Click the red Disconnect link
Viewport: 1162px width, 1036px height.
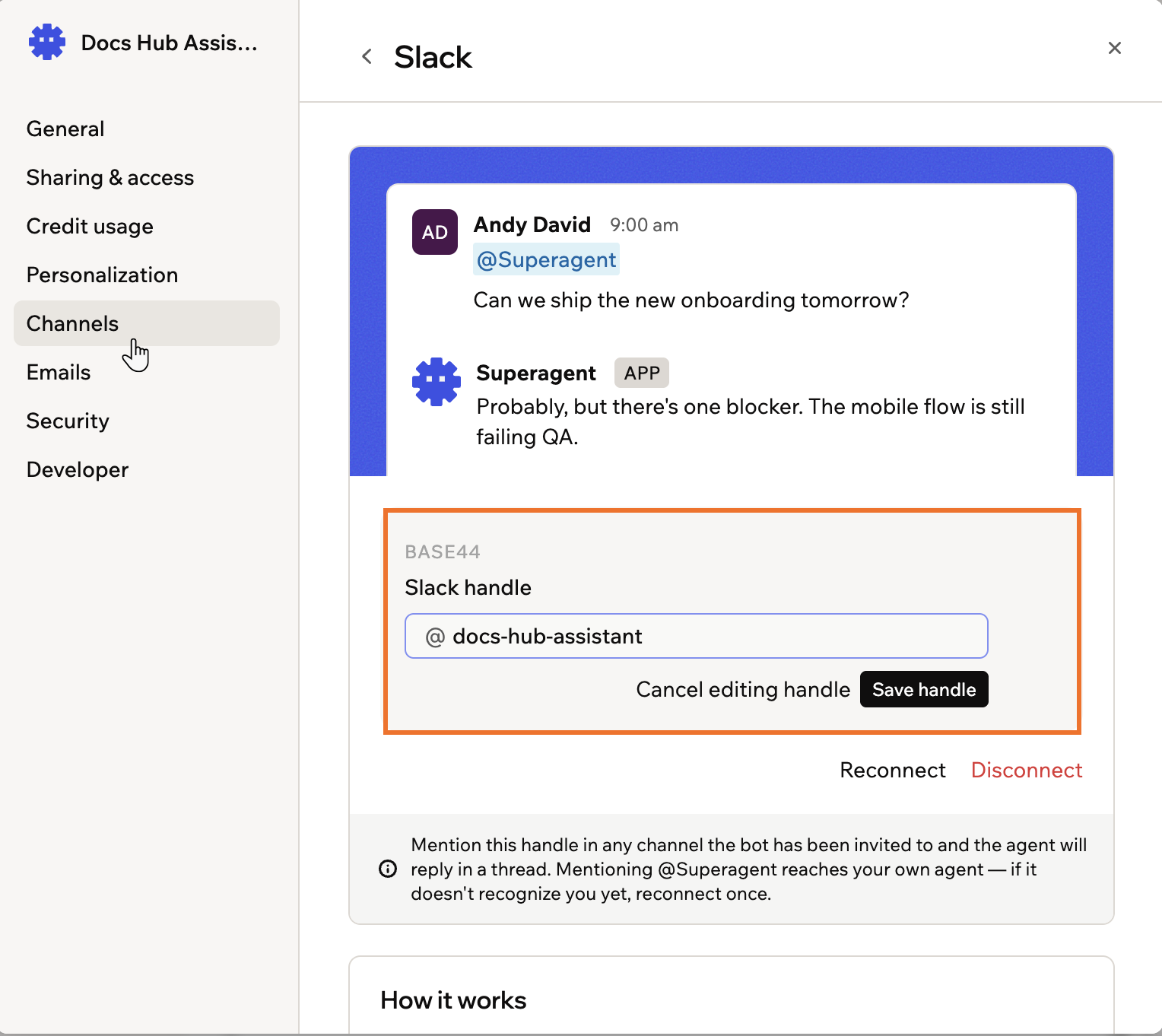[1027, 770]
